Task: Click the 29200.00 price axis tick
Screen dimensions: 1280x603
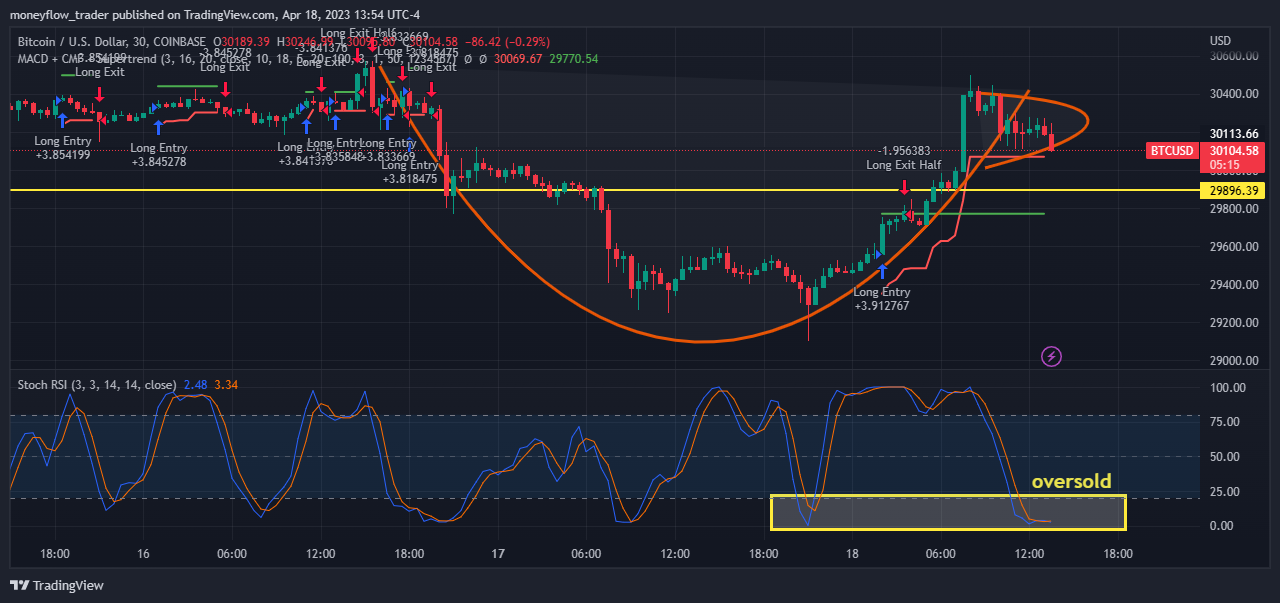Action: point(1234,323)
